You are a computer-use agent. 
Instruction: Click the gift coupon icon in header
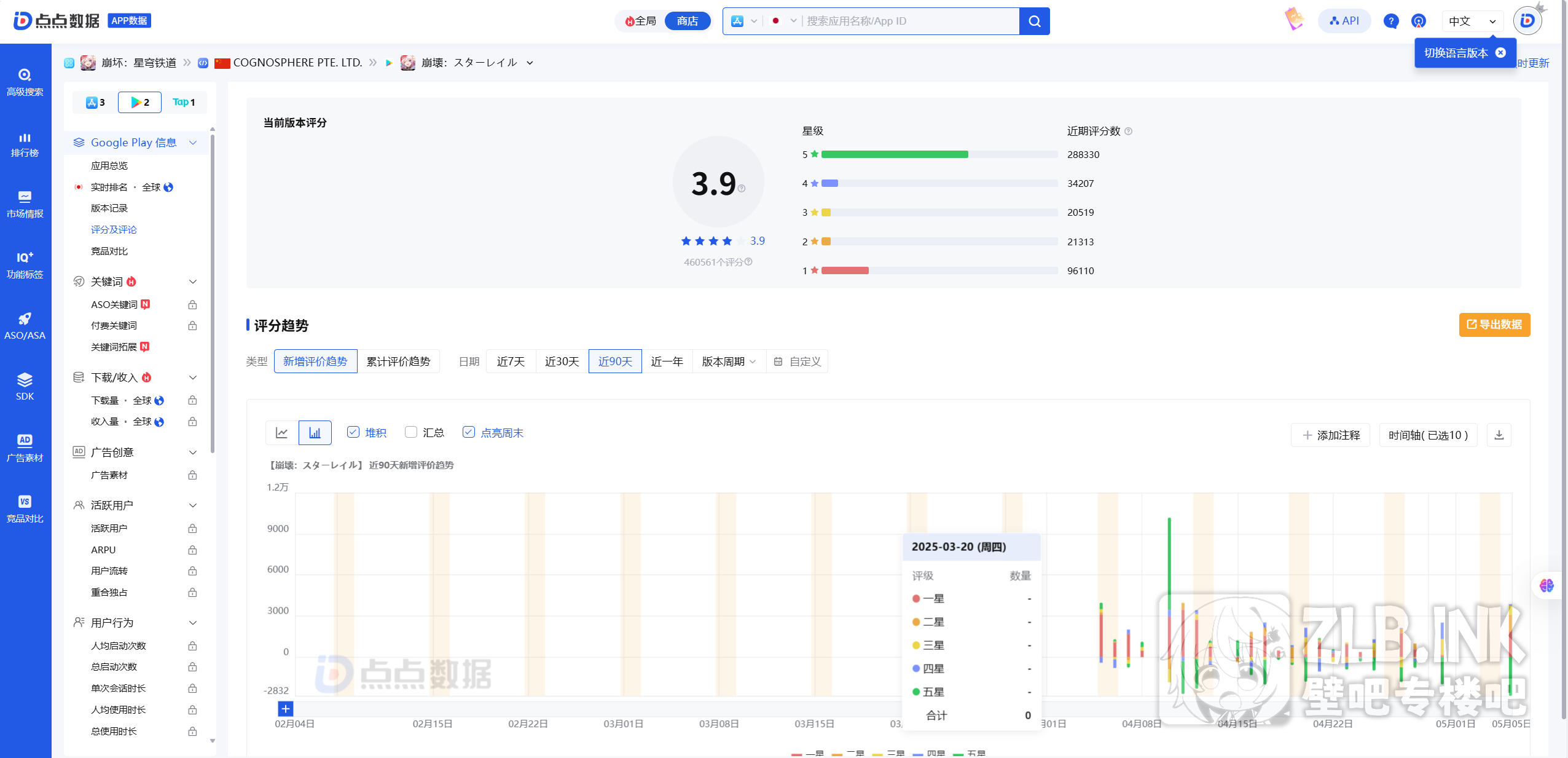tap(1294, 20)
